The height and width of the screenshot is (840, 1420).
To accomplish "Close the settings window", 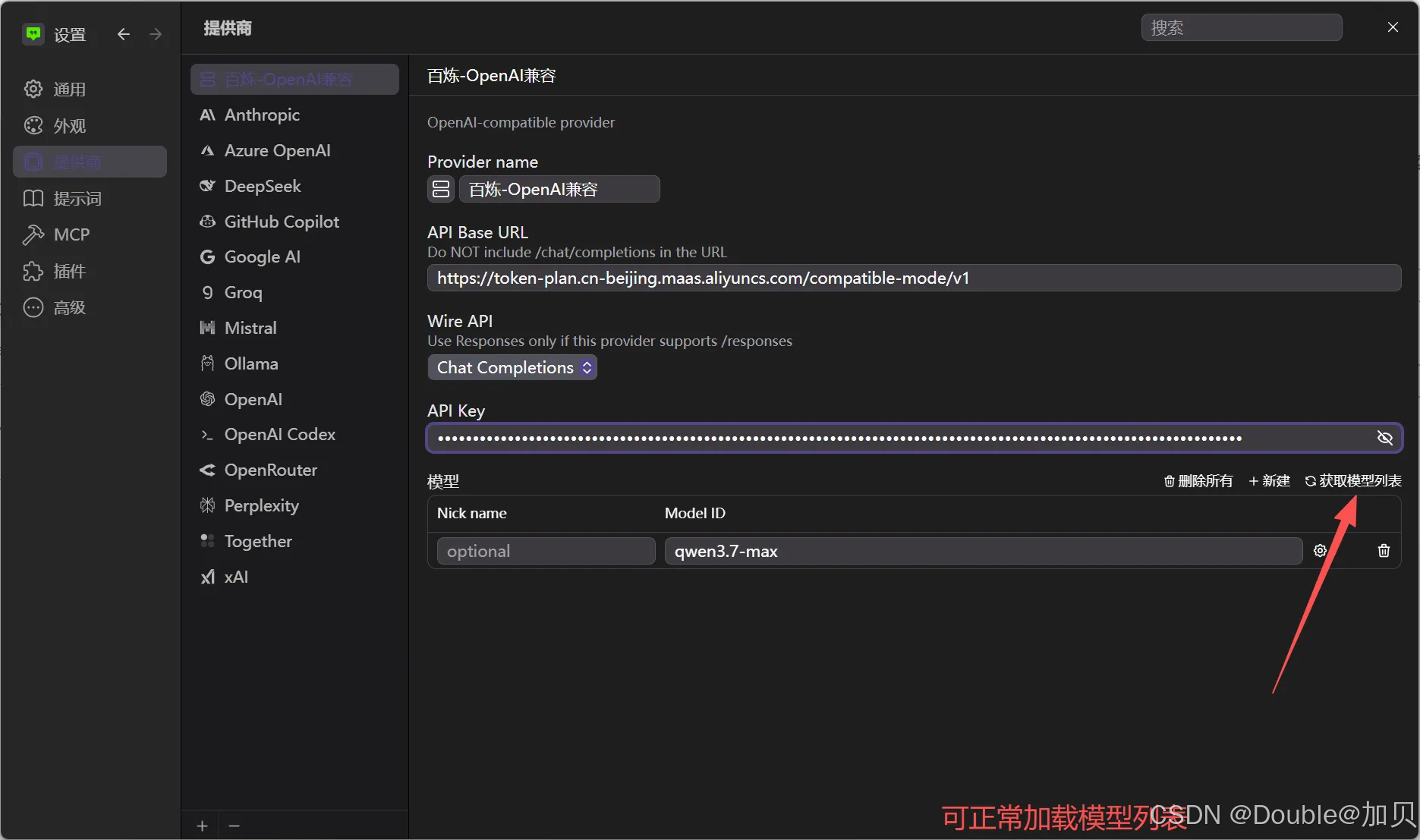I will (1393, 27).
